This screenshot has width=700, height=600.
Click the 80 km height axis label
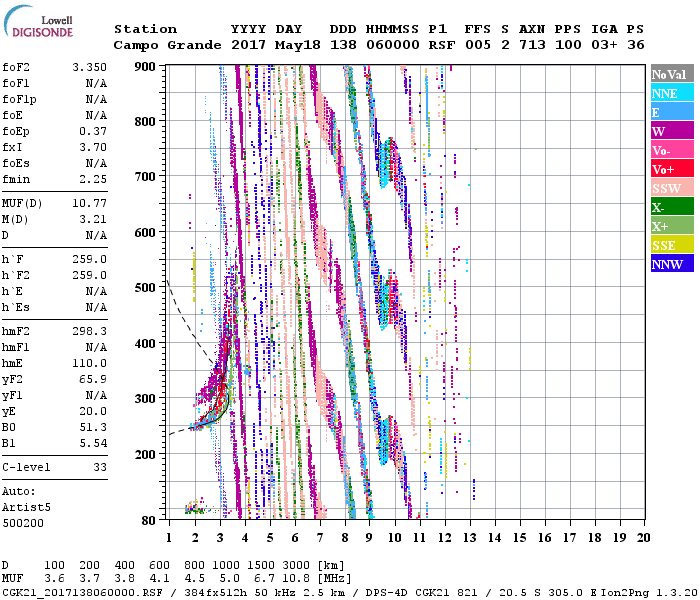point(148,520)
